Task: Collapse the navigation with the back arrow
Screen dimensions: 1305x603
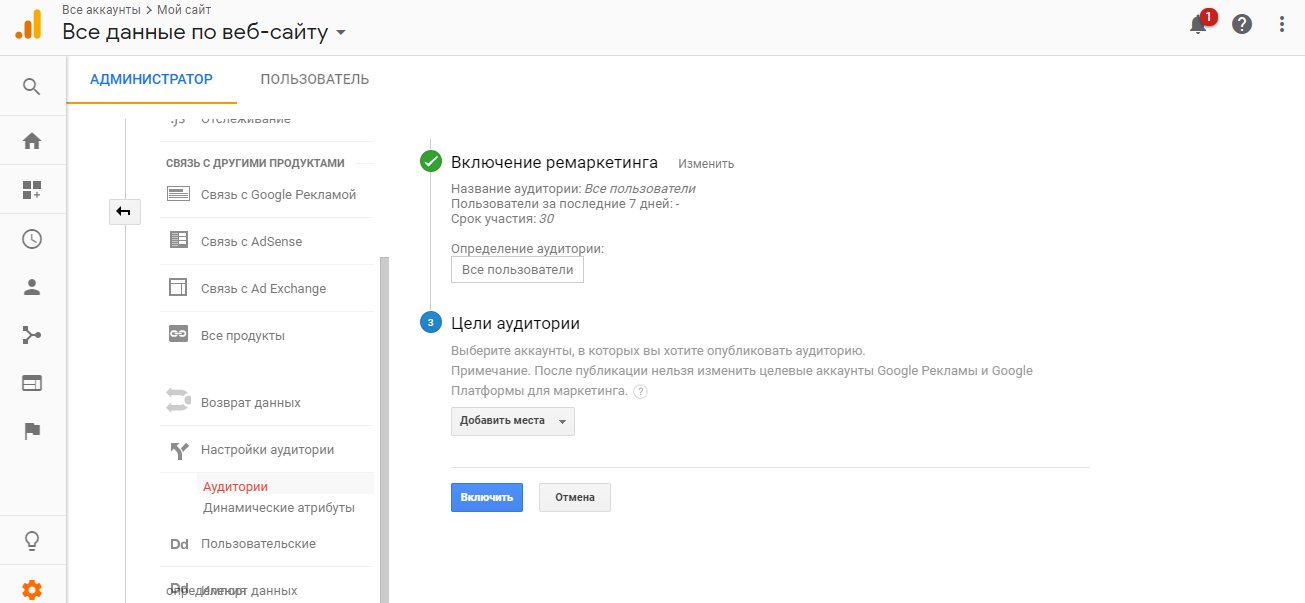Action: 124,211
